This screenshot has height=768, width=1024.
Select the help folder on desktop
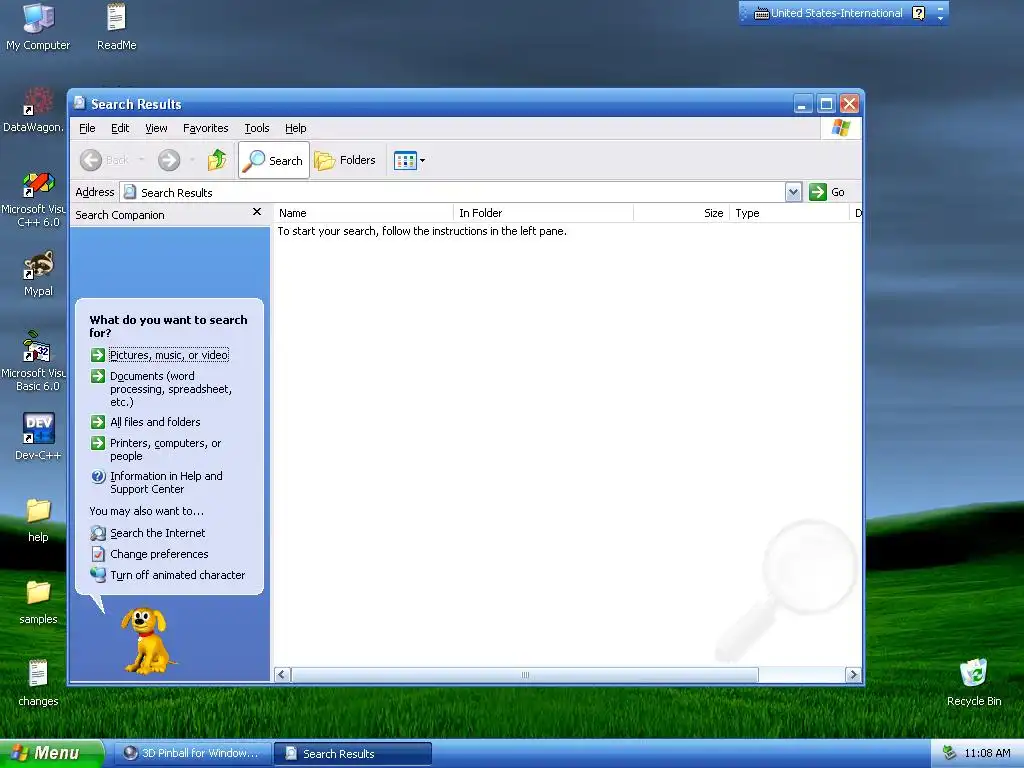click(x=38, y=520)
